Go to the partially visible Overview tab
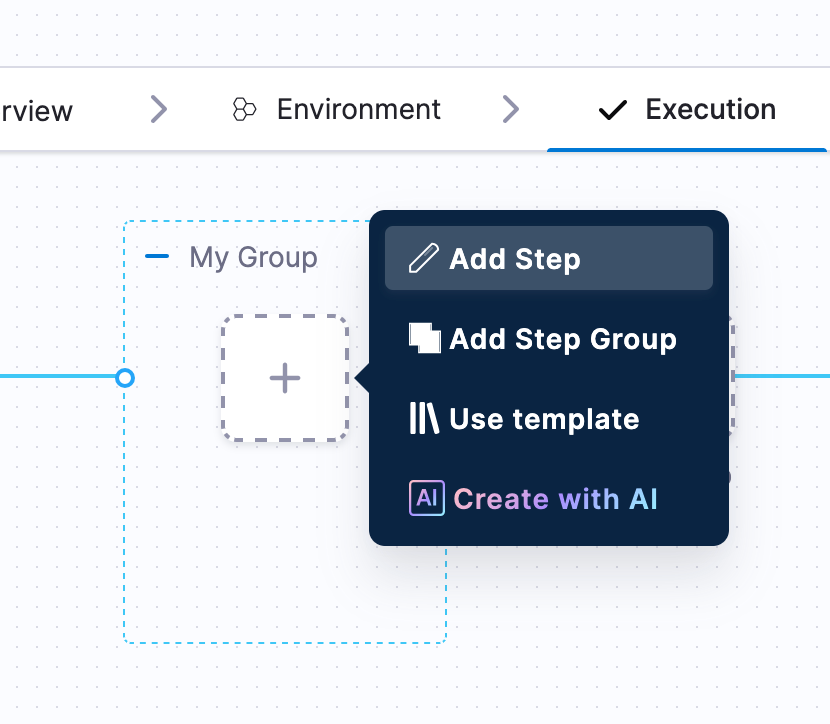Screen dimensions: 830x724 coord(37,110)
